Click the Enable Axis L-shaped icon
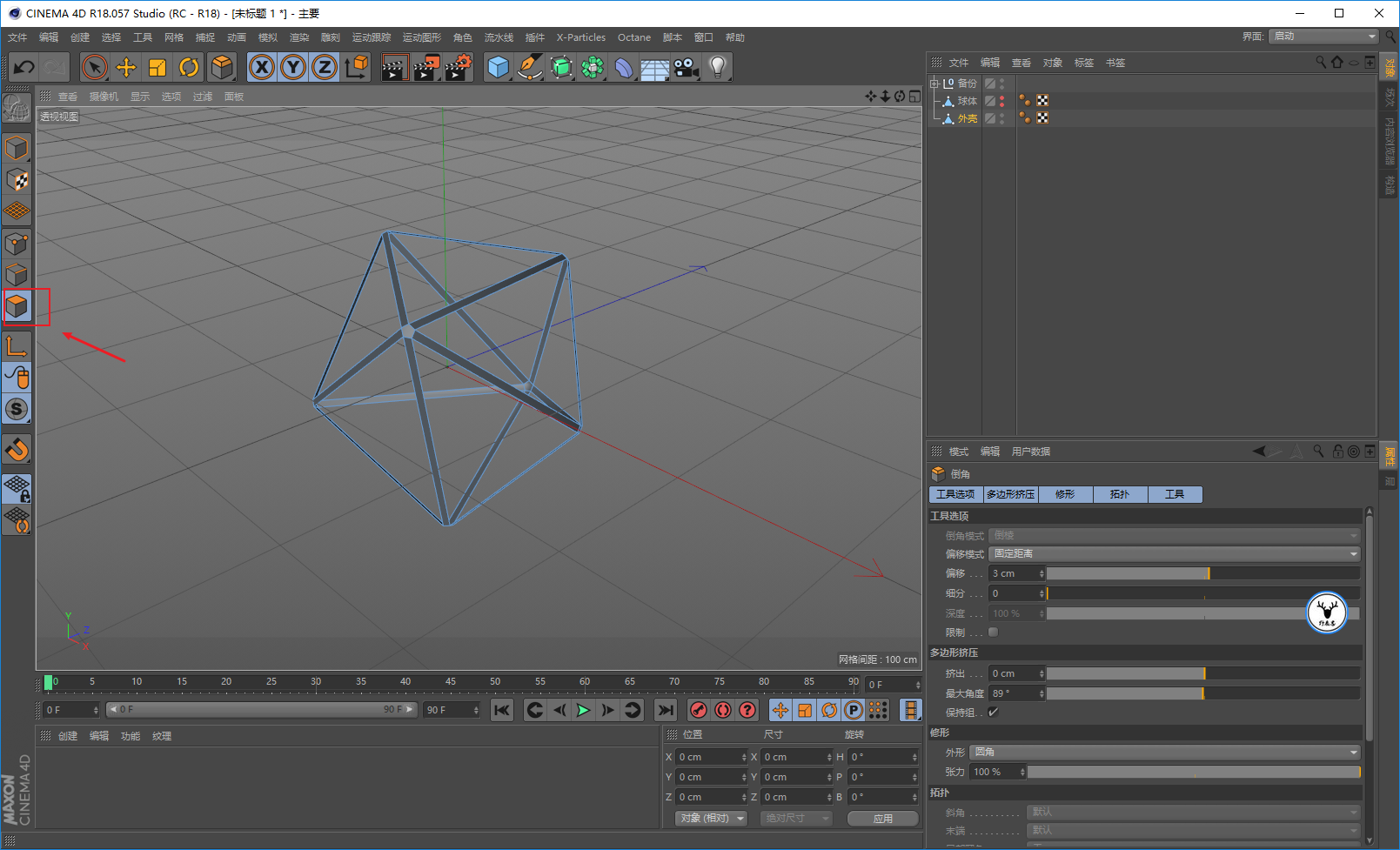Viewport: 1400px width, 850px height. (17, 345)
